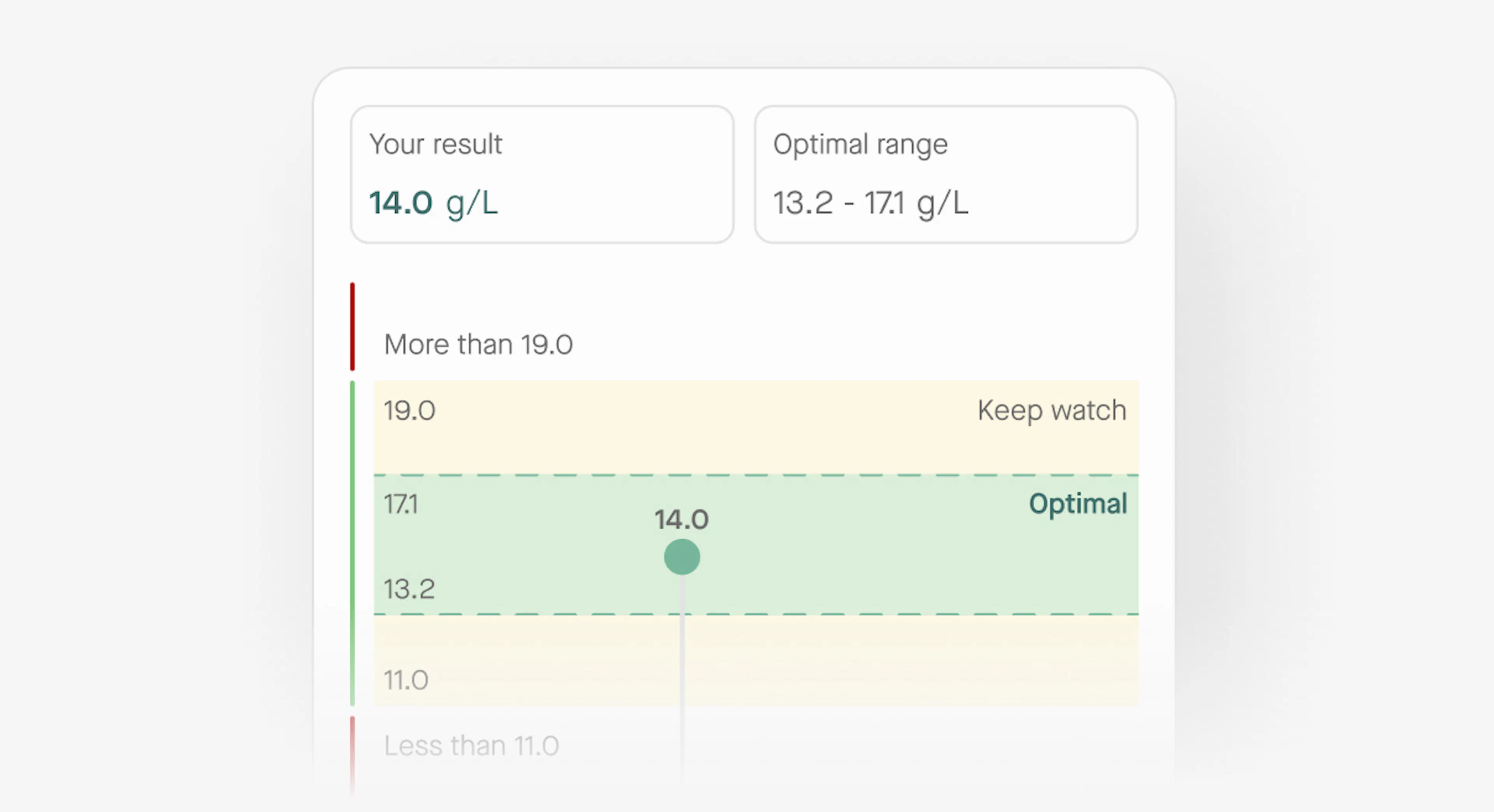Screen dimensions: 1494x812
Task: Click the upper red vertical range bar
Action: coord(352,326)
